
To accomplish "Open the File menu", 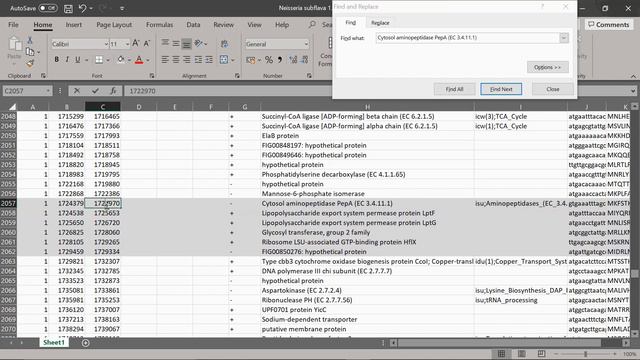I will pos(13,24).
